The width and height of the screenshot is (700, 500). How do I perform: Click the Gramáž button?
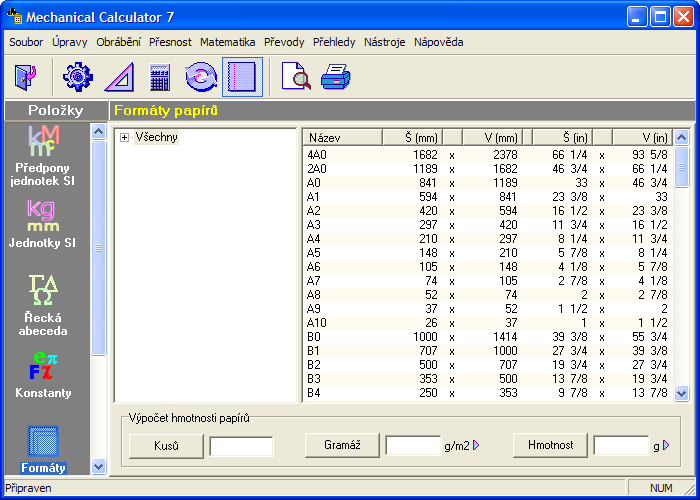coord(342,445)
